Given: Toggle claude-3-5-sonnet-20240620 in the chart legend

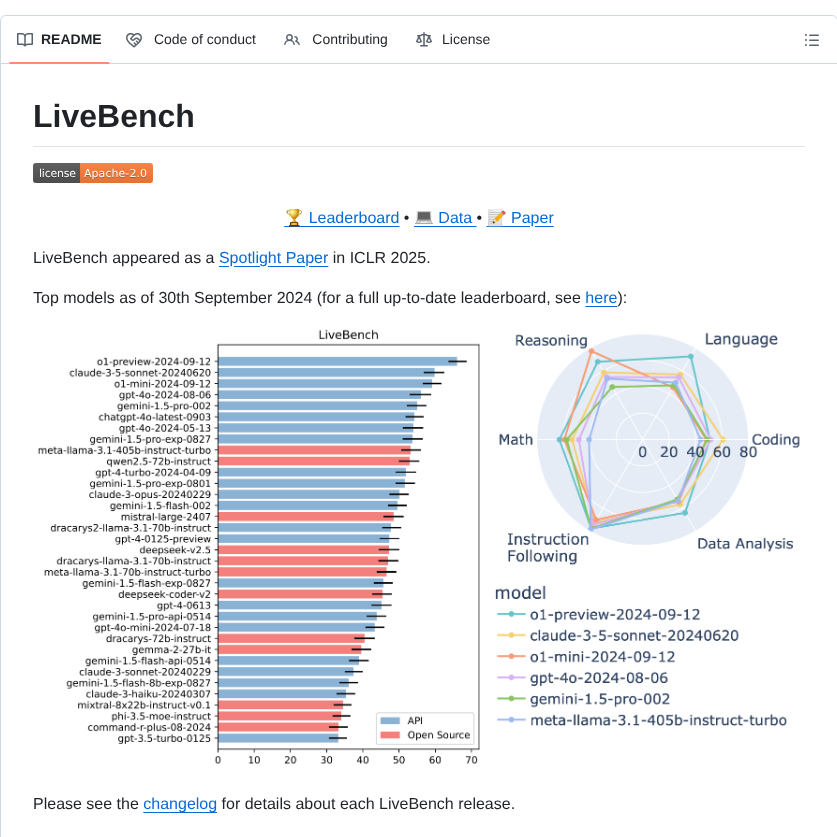Looking at the screenshot, I should [x=634, y=637].
